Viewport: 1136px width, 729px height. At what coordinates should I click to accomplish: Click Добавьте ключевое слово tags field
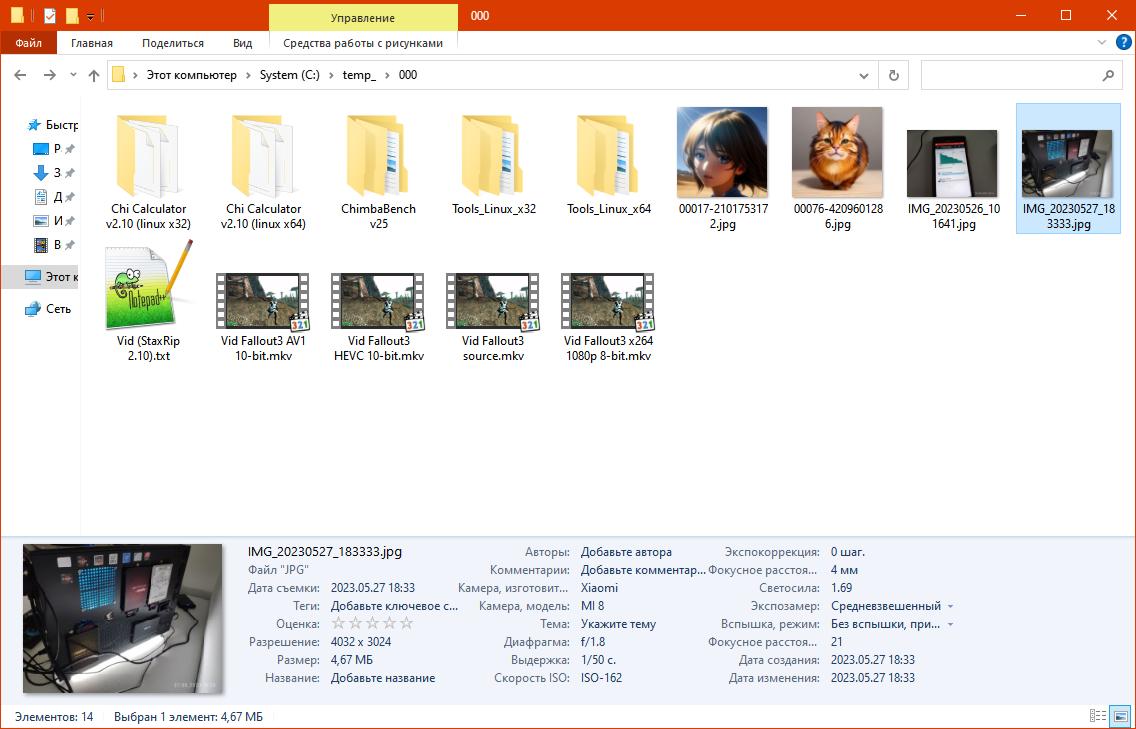[394, 606]
